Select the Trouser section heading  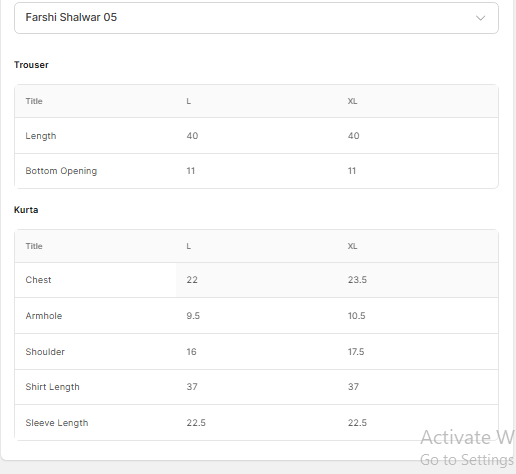click(x=31, y=65)
